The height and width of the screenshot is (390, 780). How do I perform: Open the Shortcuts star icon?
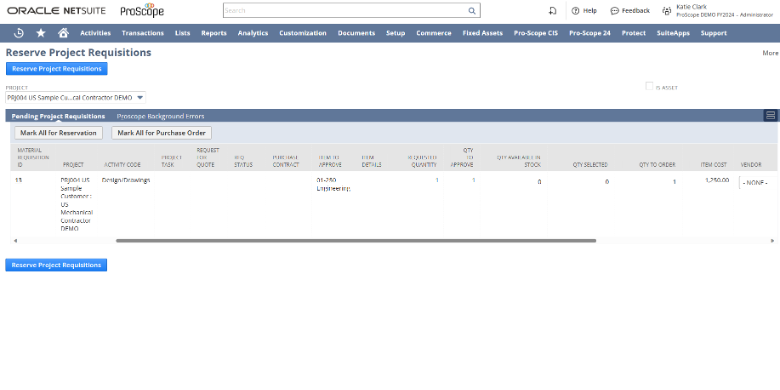pos(41,33)
